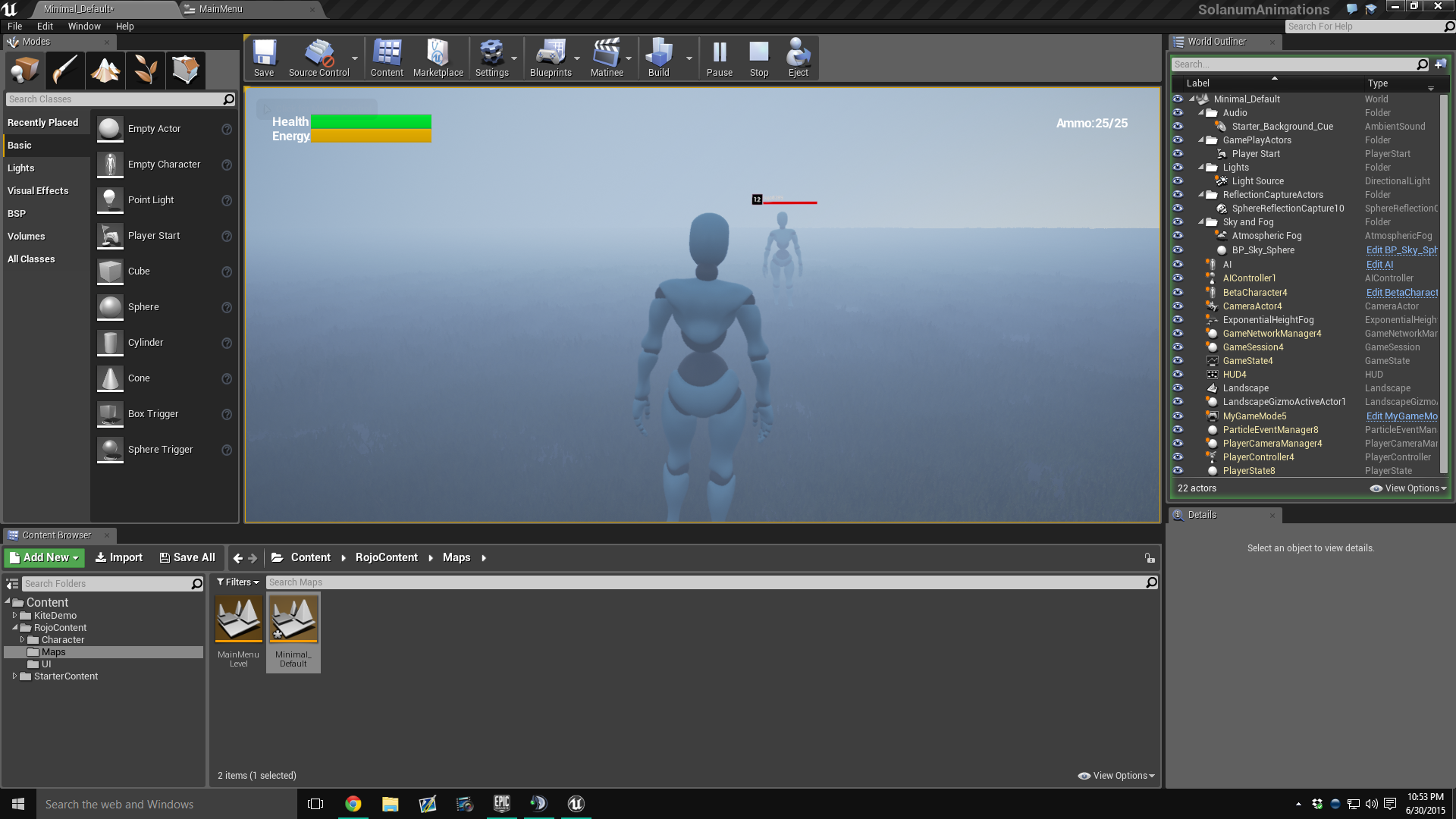This screenshot has height=819, width=1456.
Task: Open the Matinee dropdown arrow
Action: pyautogui.click(x=629, y=58)
